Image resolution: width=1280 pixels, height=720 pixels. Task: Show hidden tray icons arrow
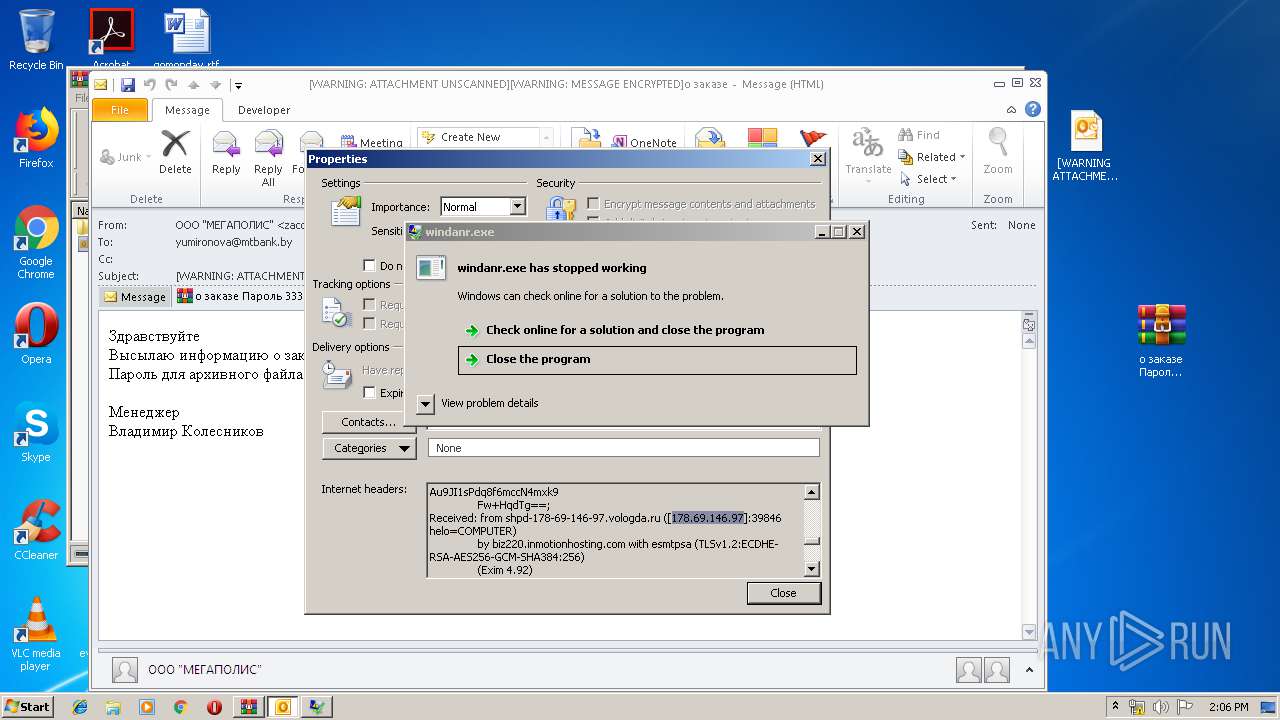pos(1115,707)
